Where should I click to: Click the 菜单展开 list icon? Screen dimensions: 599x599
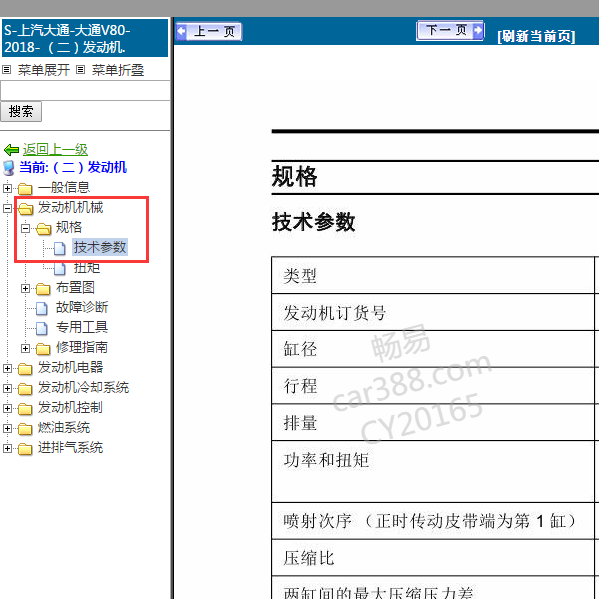pyautogui.click(x=6, y=70)
